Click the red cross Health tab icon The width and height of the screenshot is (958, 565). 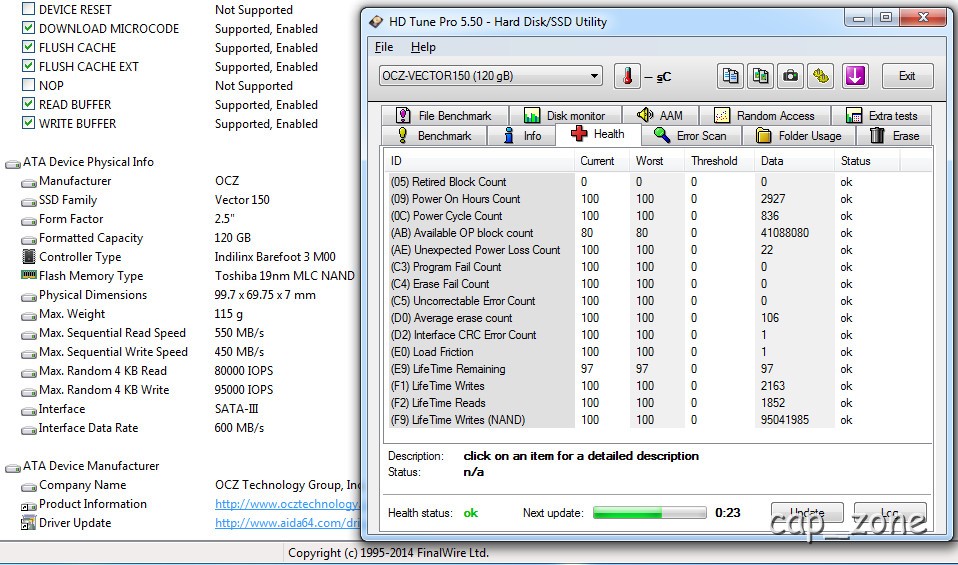(x=579, y=134)
